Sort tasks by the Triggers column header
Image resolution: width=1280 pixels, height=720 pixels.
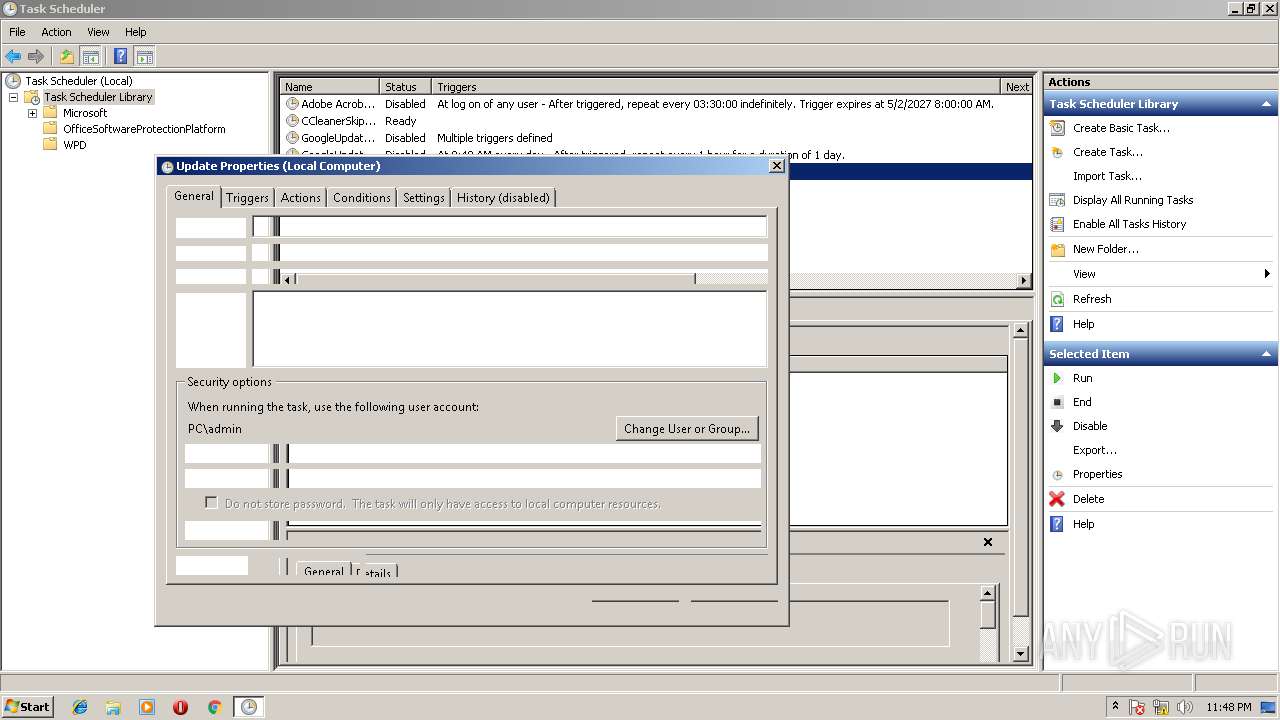click(x=716, y=87)
